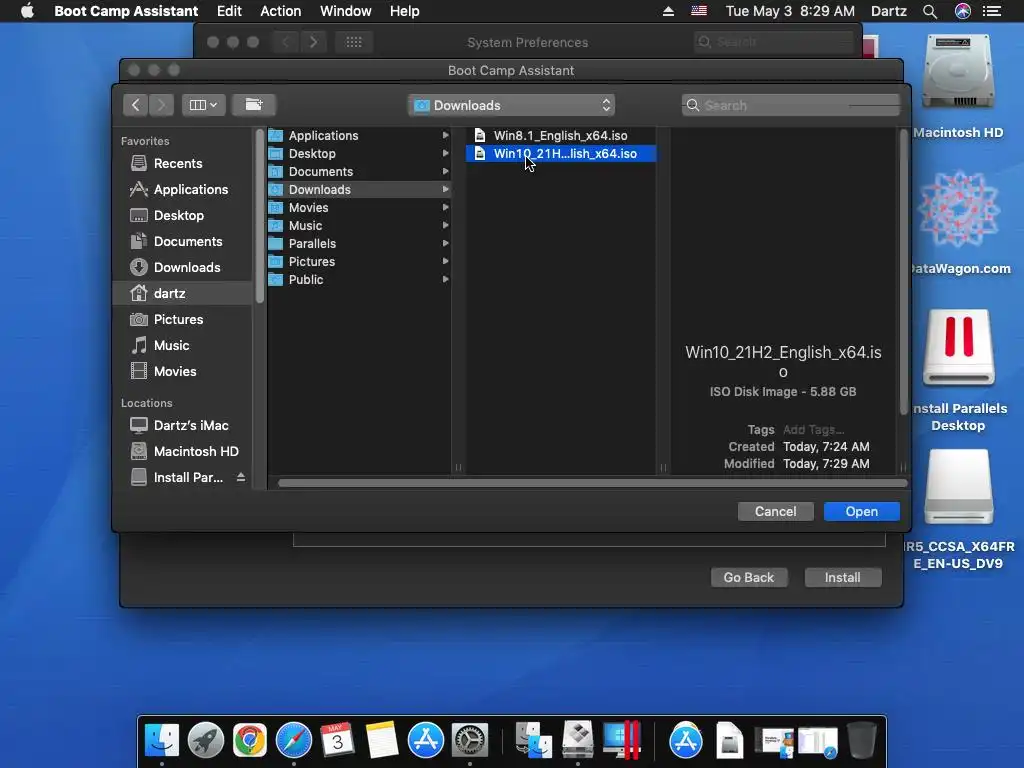Open the Window menu
Image resolution: width=1024 pixels, height=768 pixels.
345,11
